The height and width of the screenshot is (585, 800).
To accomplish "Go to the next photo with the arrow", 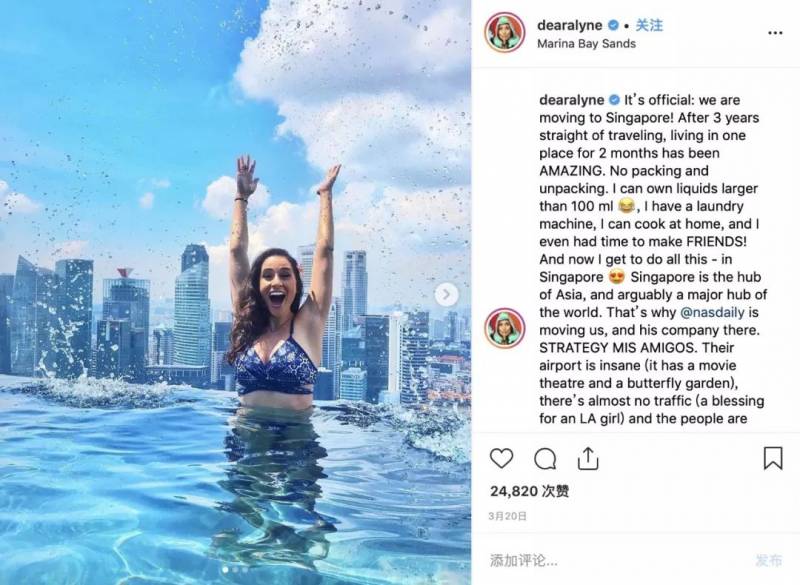I will (x=446, y=294).
